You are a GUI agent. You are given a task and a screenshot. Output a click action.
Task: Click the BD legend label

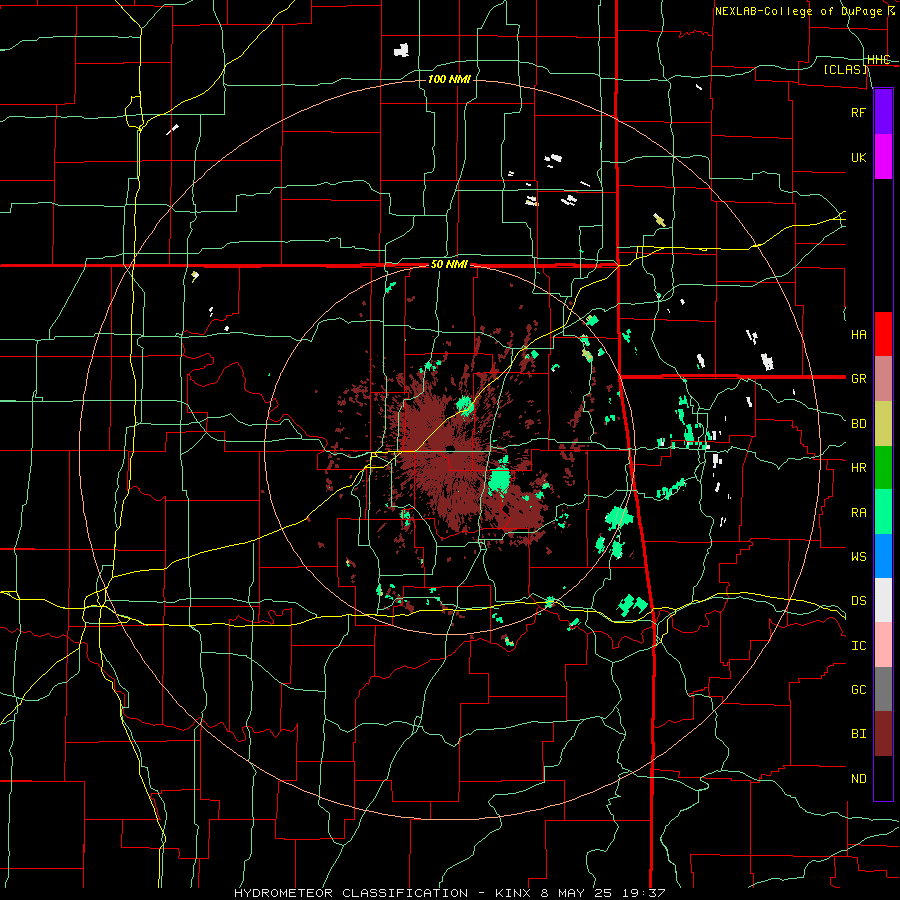tap(858, 423)
